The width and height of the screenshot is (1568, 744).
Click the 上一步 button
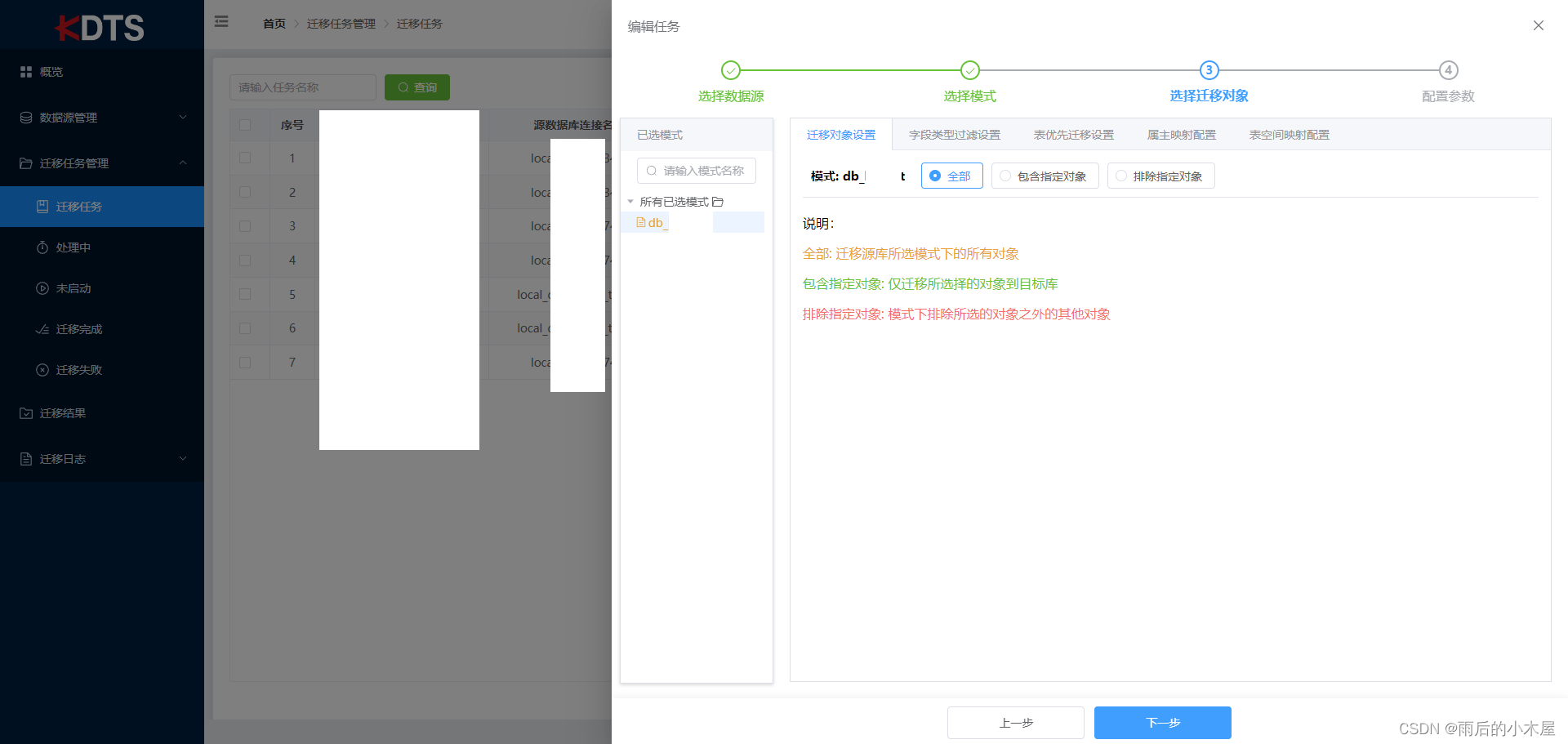click(1016, 723)
